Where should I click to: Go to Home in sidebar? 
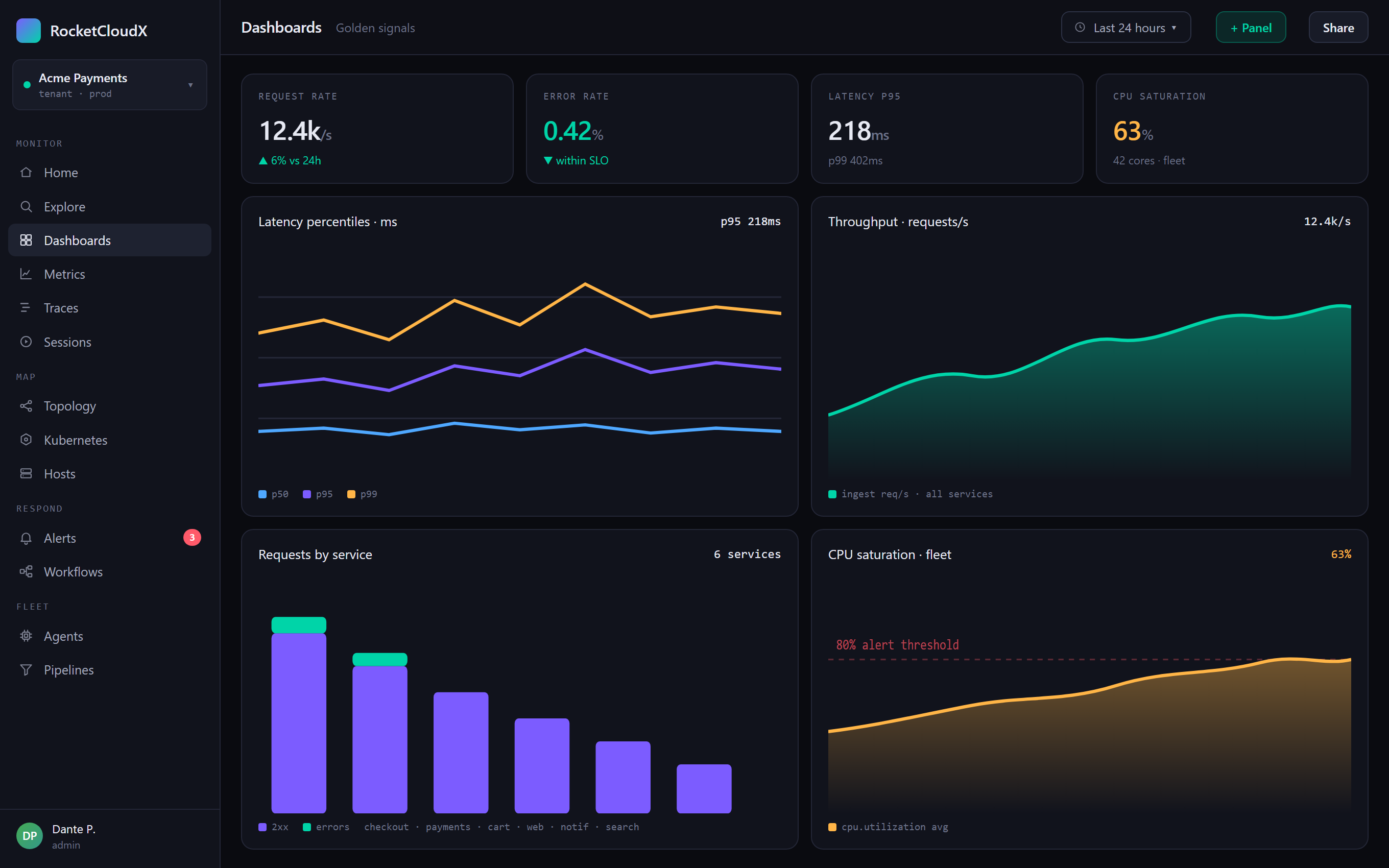[110, 172]
